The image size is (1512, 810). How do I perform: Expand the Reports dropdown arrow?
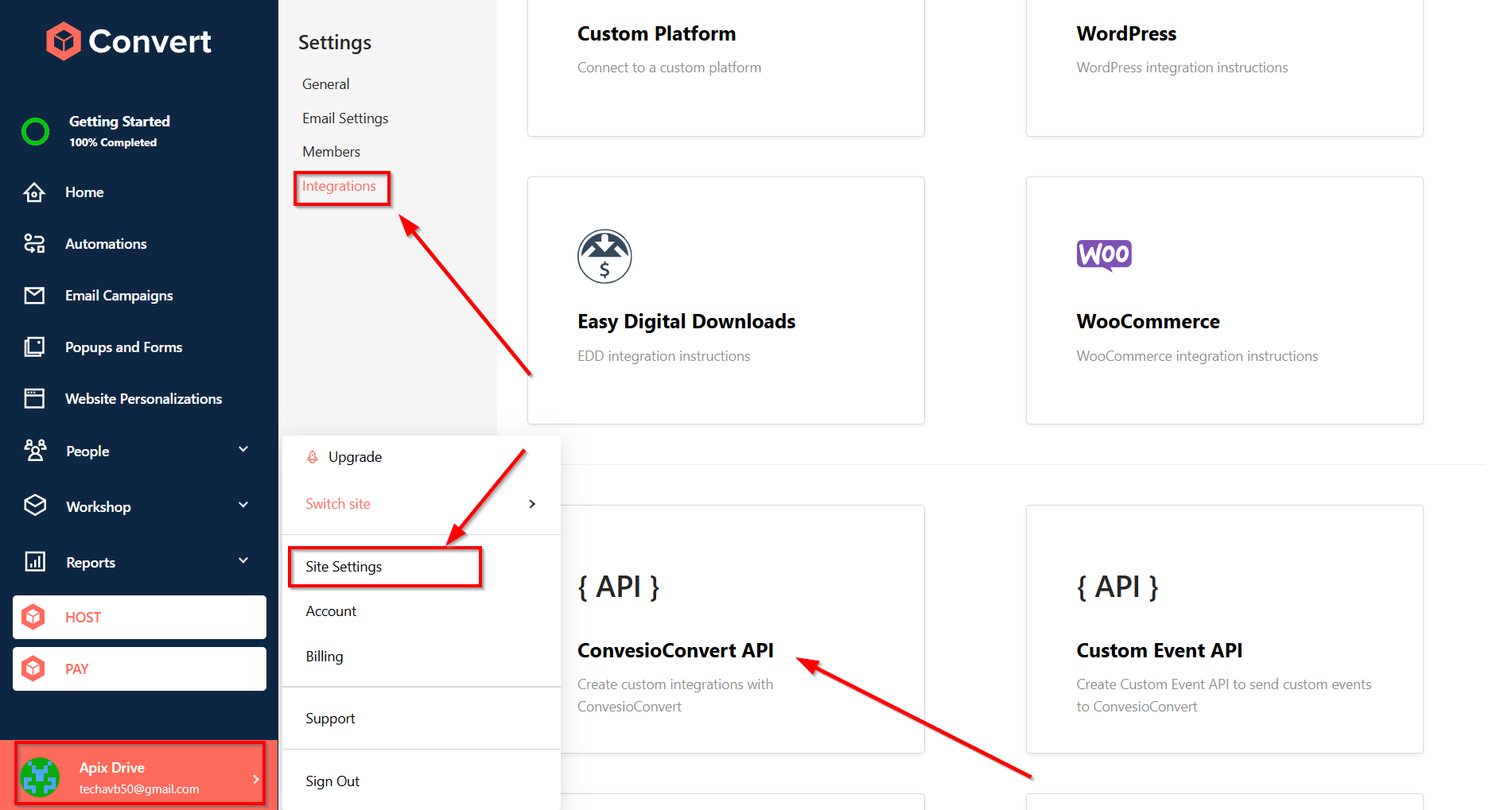click(243, 561)
